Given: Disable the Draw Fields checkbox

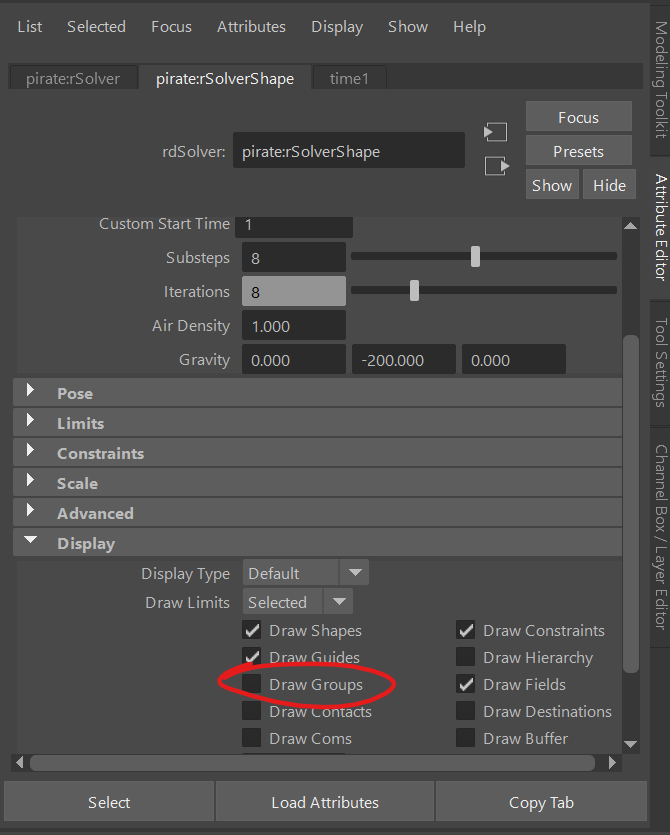Looking at the screenshot, I should tap(466, 684).
